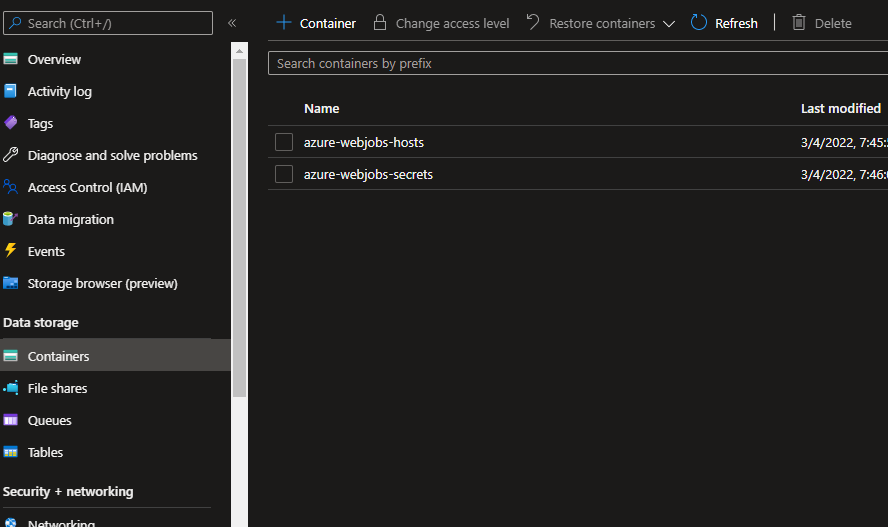
Task: Sort by Last modified column header
Action: pos(841,109)
